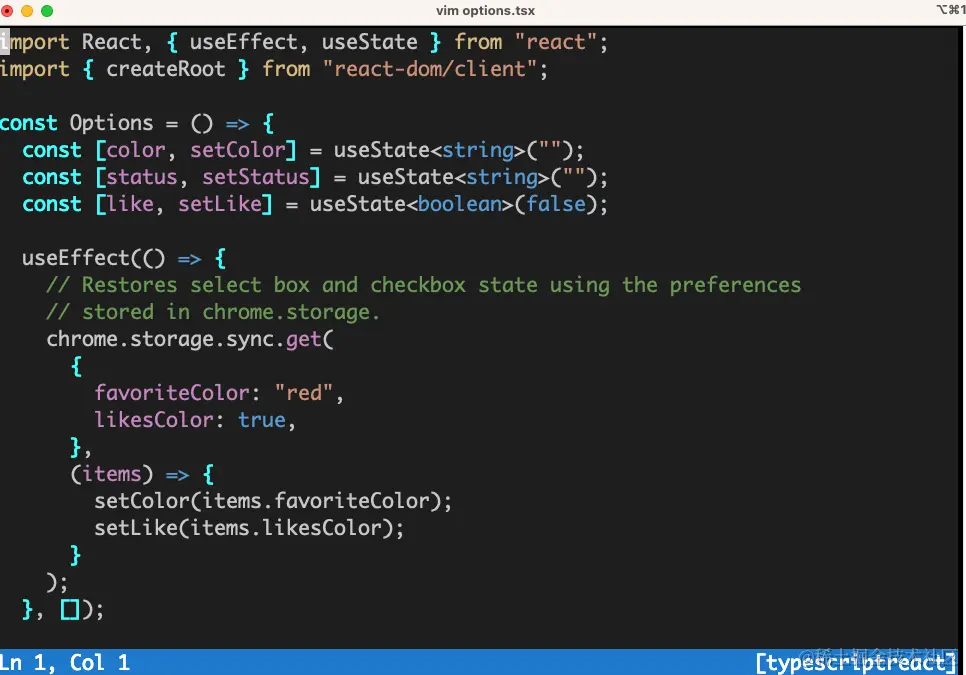Viewport: 966px width, 675px height.
Task: Click the "red" string value
Action: pyautogui.click(x=304, y=393)
